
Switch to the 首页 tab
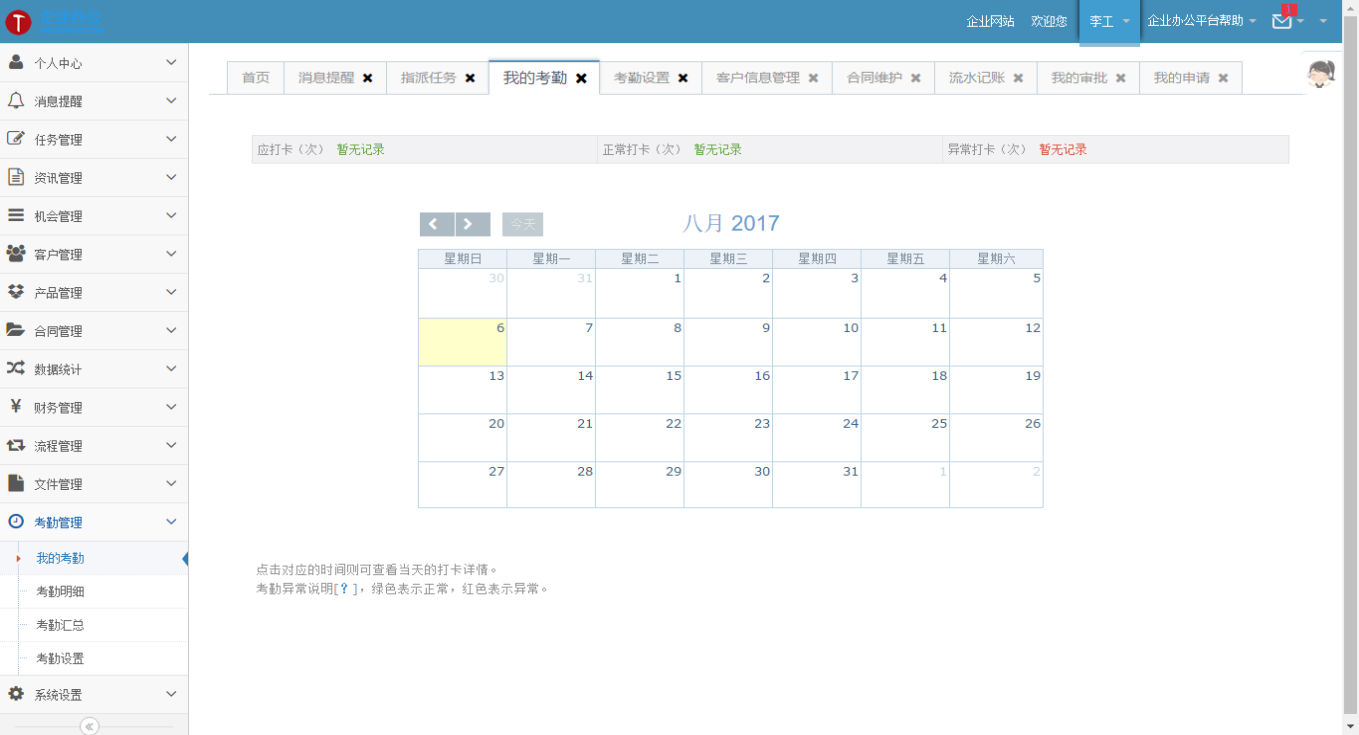click(256, 78)
